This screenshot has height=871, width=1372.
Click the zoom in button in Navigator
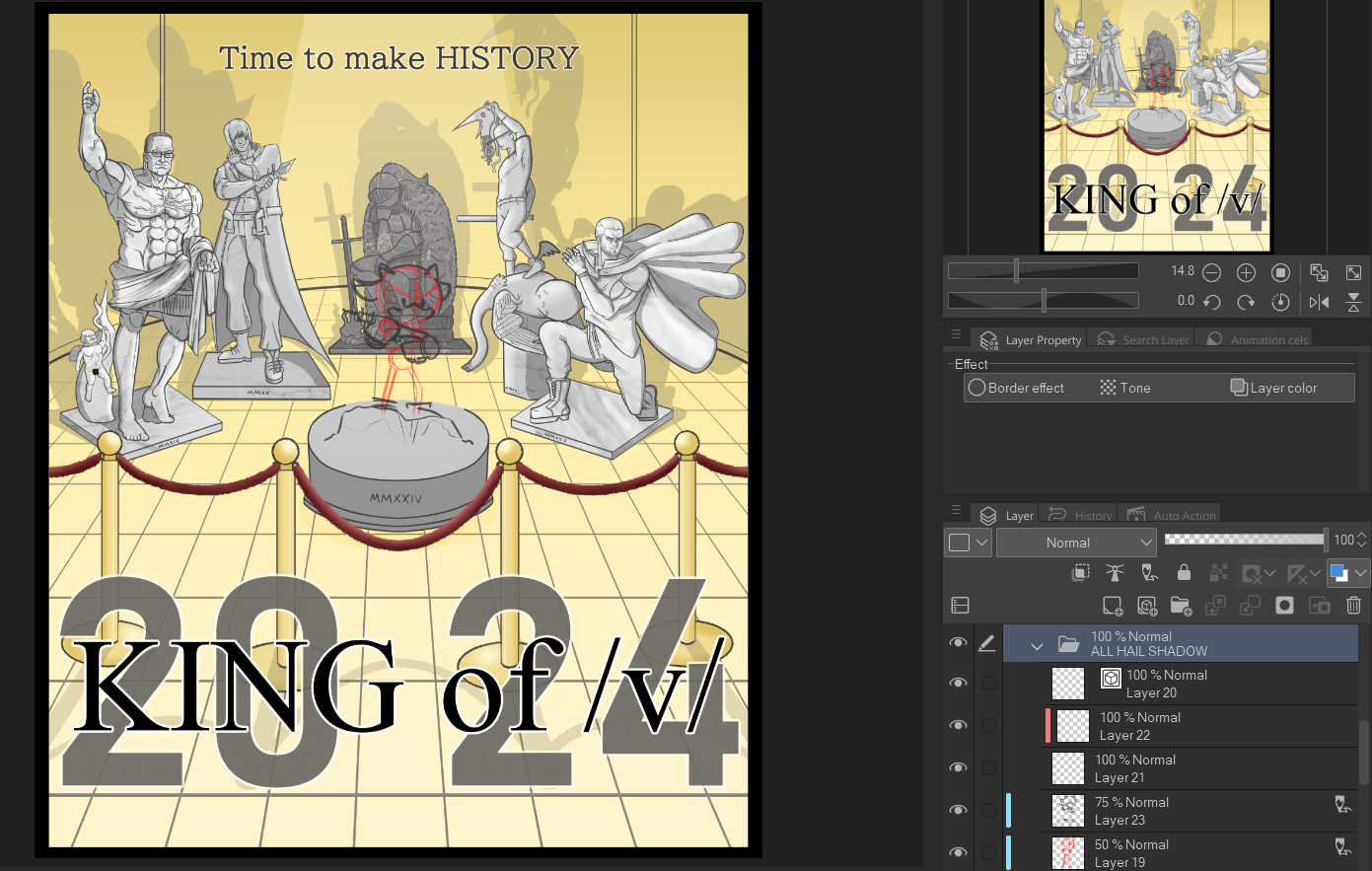pyautogui.click(x=1246, y=272)
